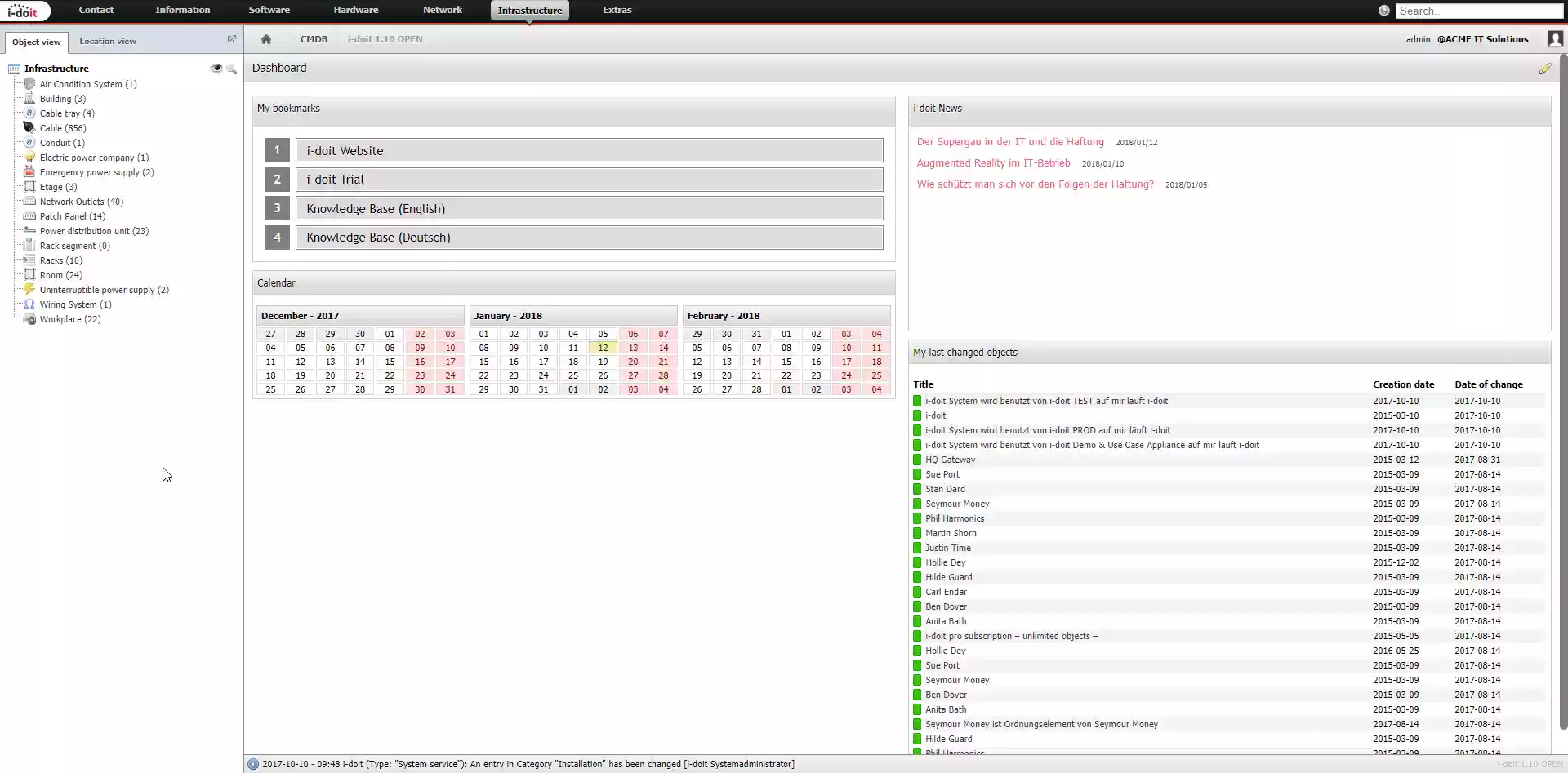Open the Object view in a new window

[x=231, y=39]
